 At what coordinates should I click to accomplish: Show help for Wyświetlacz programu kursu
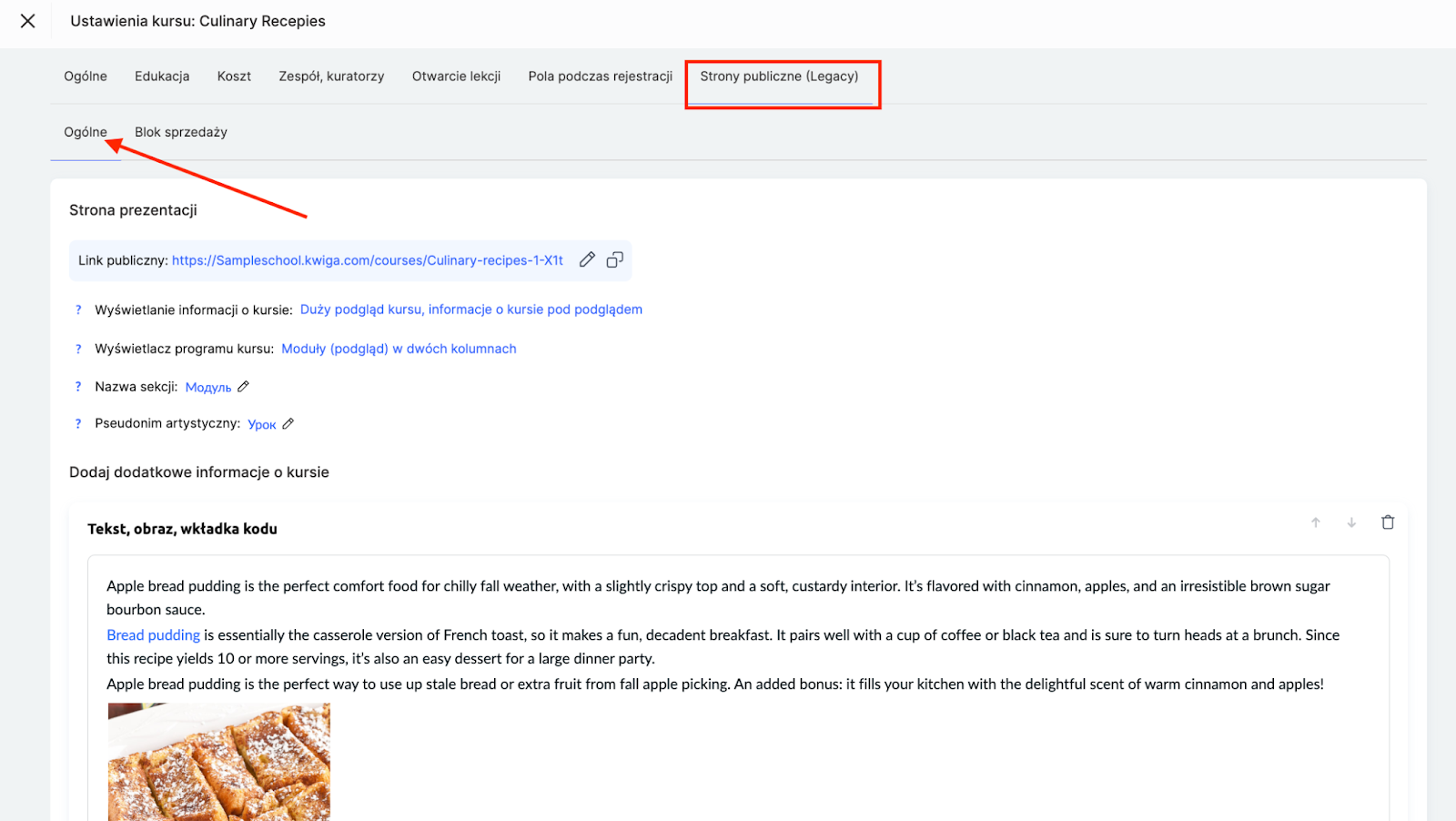click(x=78, y=349)
